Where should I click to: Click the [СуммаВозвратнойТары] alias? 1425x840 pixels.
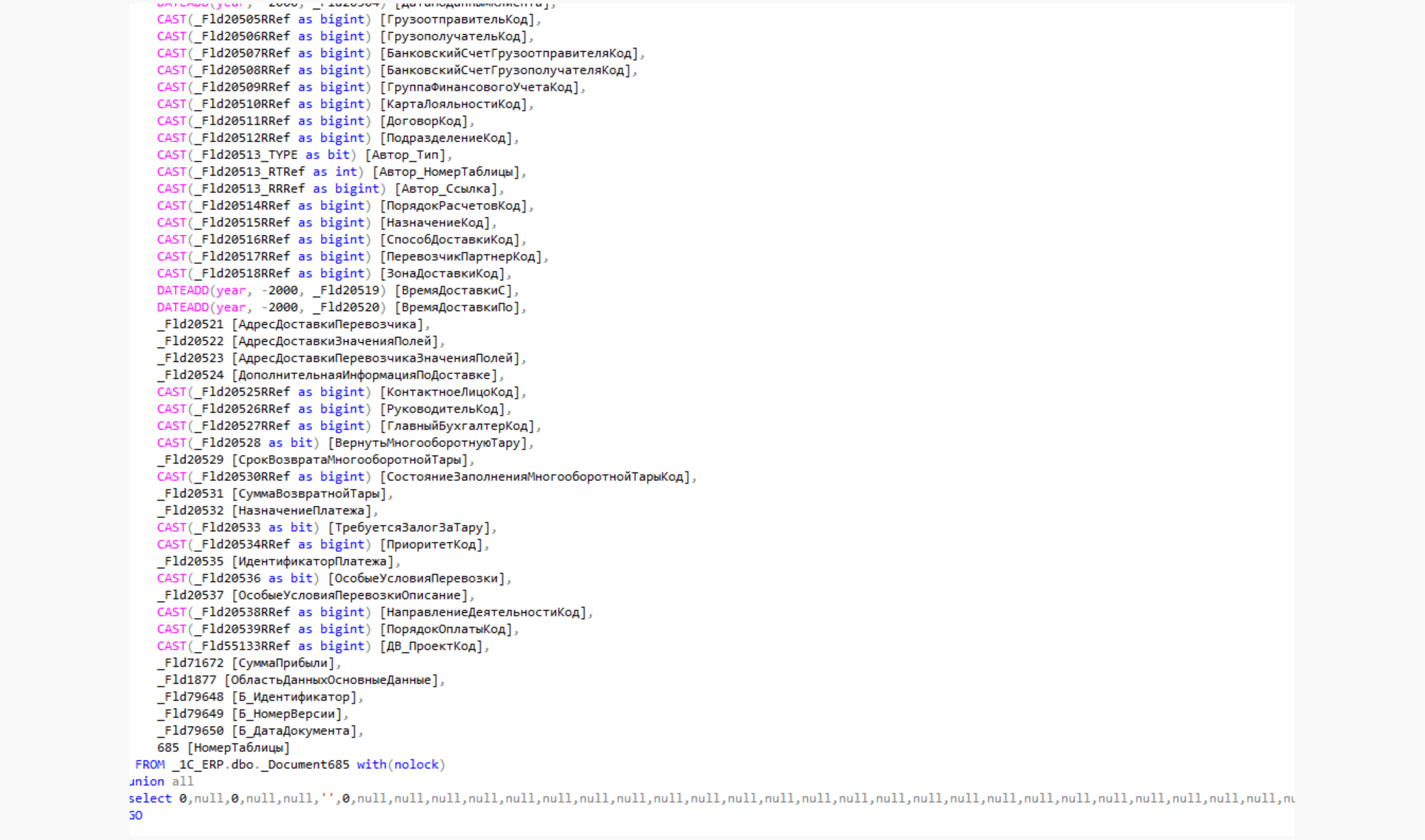(x=309, y=494)
